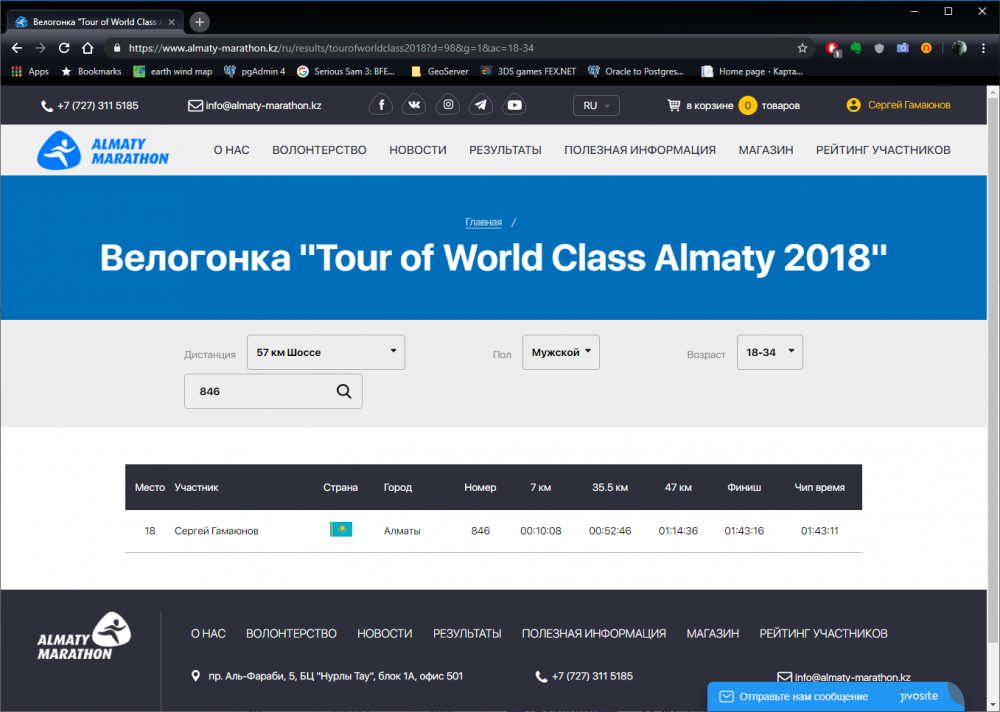Expand the Дистанция dropdown

point(327,352)
